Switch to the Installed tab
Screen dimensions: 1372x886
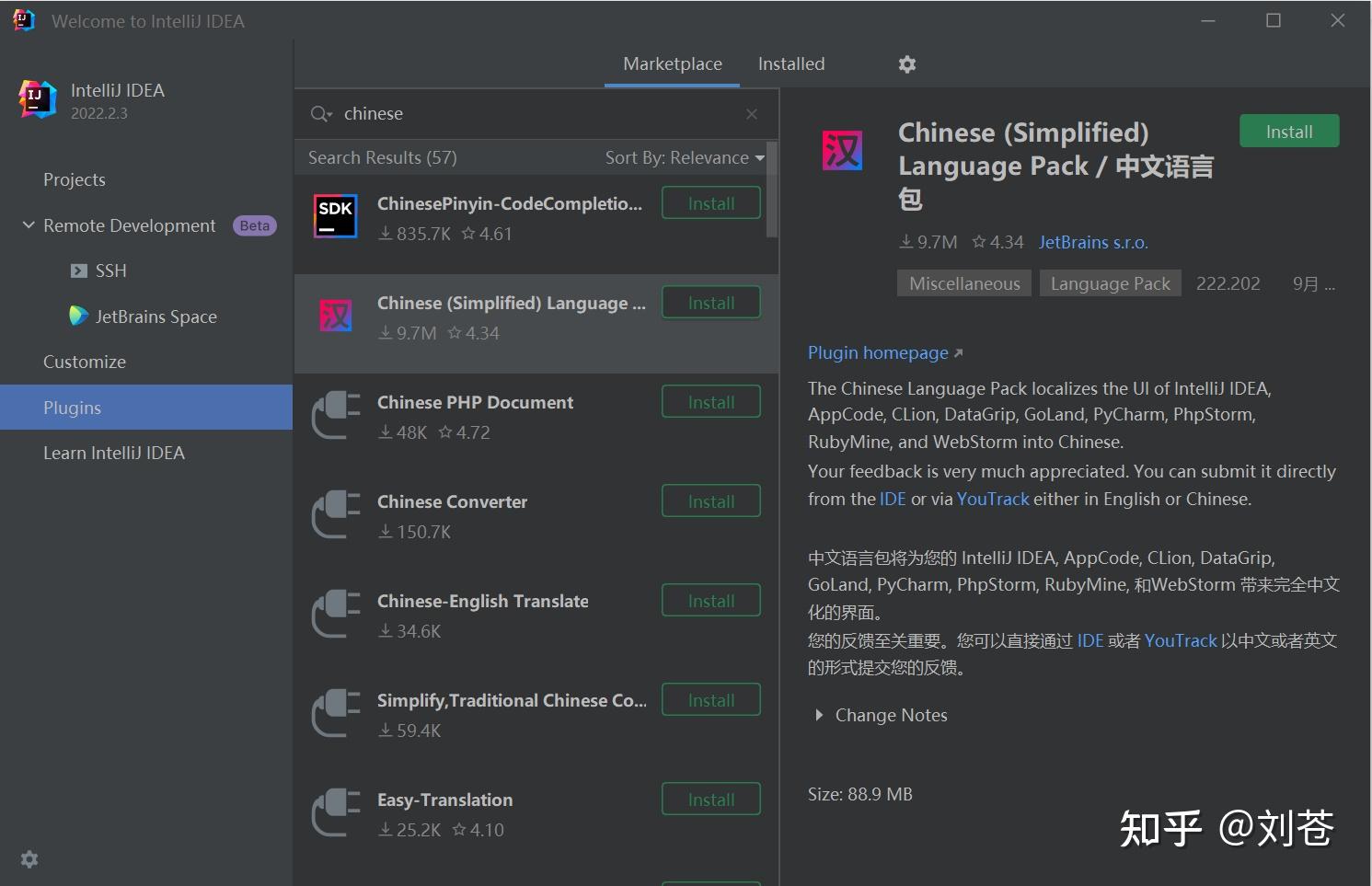coord(790,63)
